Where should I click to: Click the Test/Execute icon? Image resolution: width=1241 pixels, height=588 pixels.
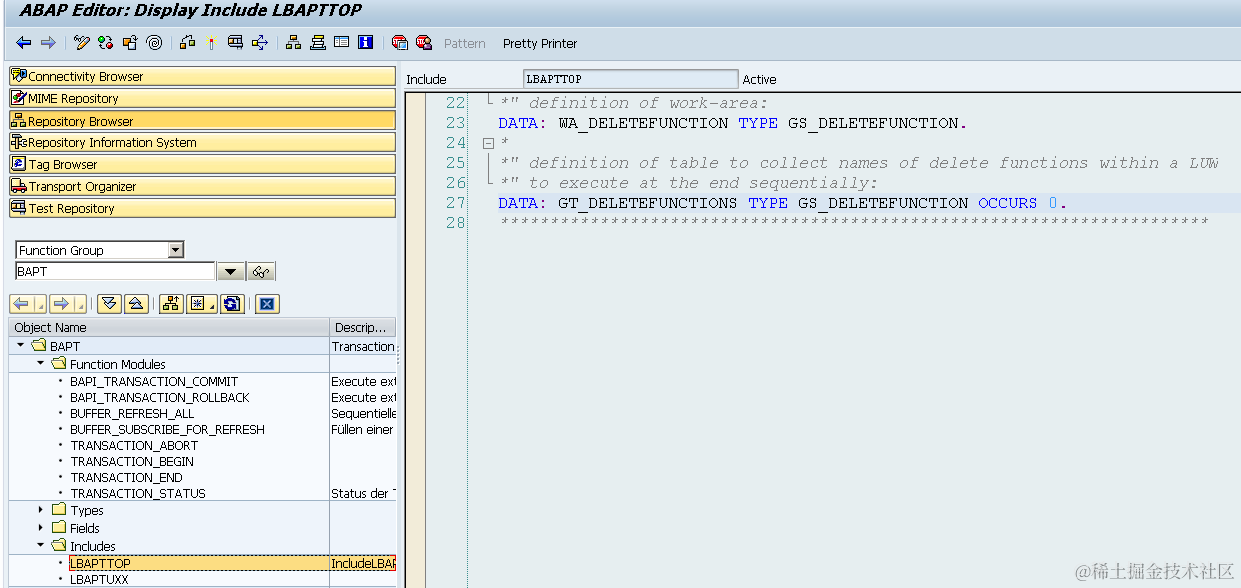[x=235, y=43]
